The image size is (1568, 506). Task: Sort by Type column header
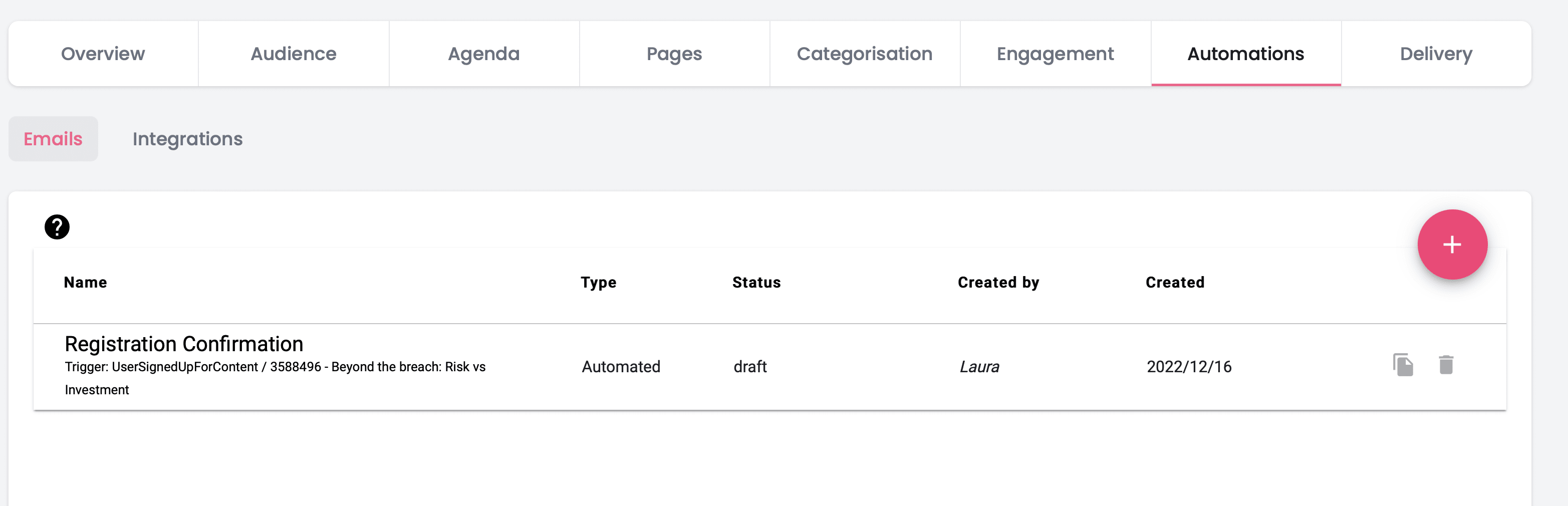pos(598,283)
